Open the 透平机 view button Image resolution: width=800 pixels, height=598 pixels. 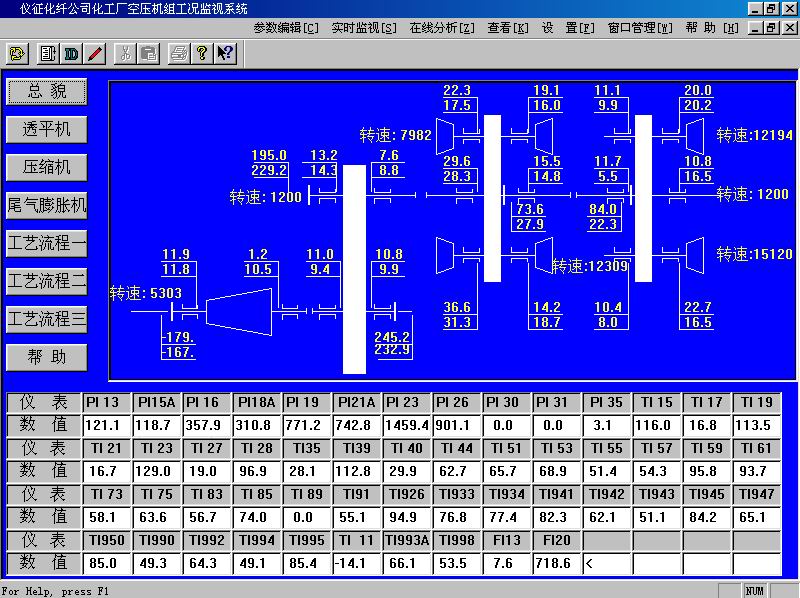click(46, 129)
